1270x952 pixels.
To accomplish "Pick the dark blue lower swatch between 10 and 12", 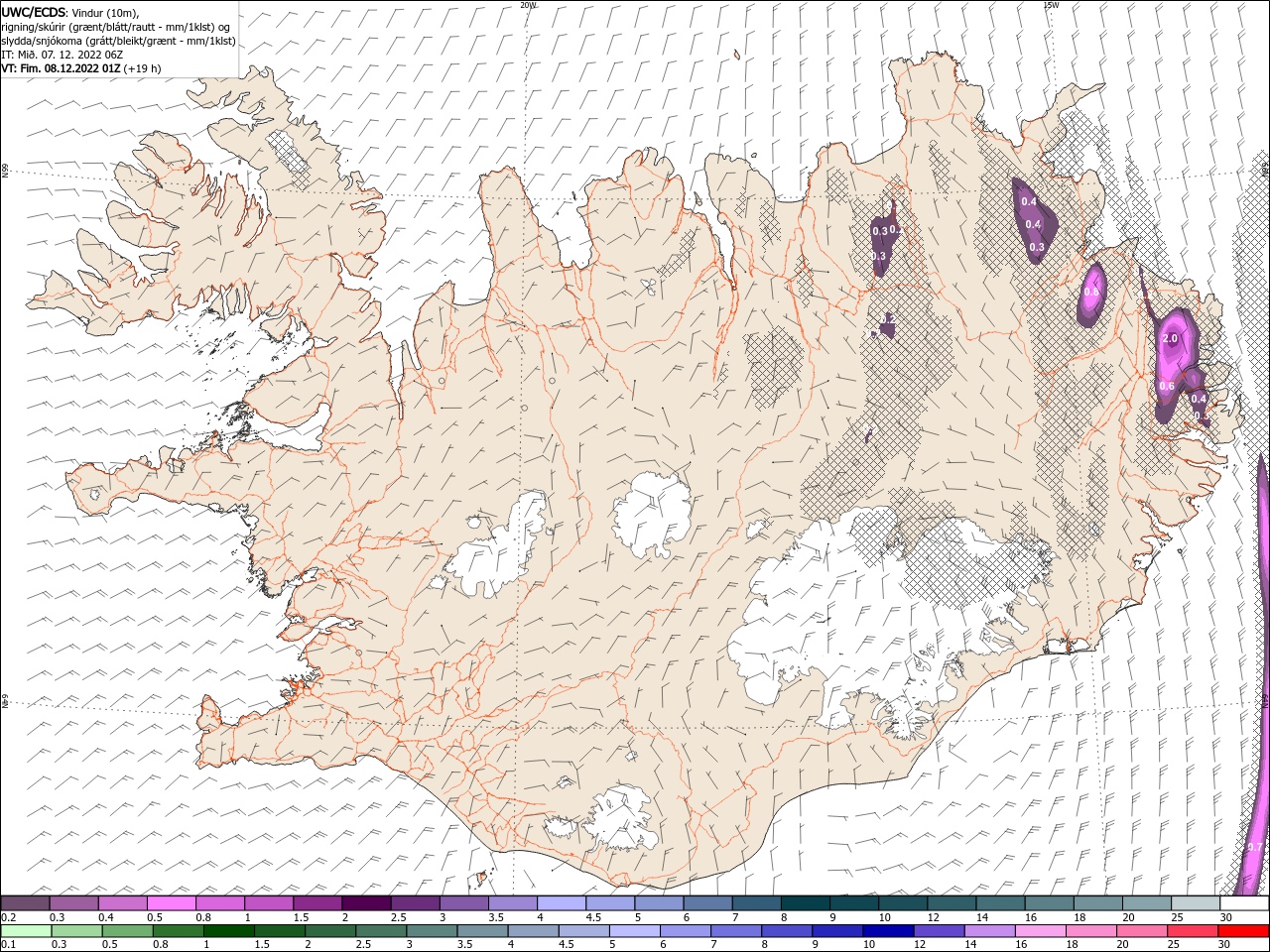I will pos(888,930).
